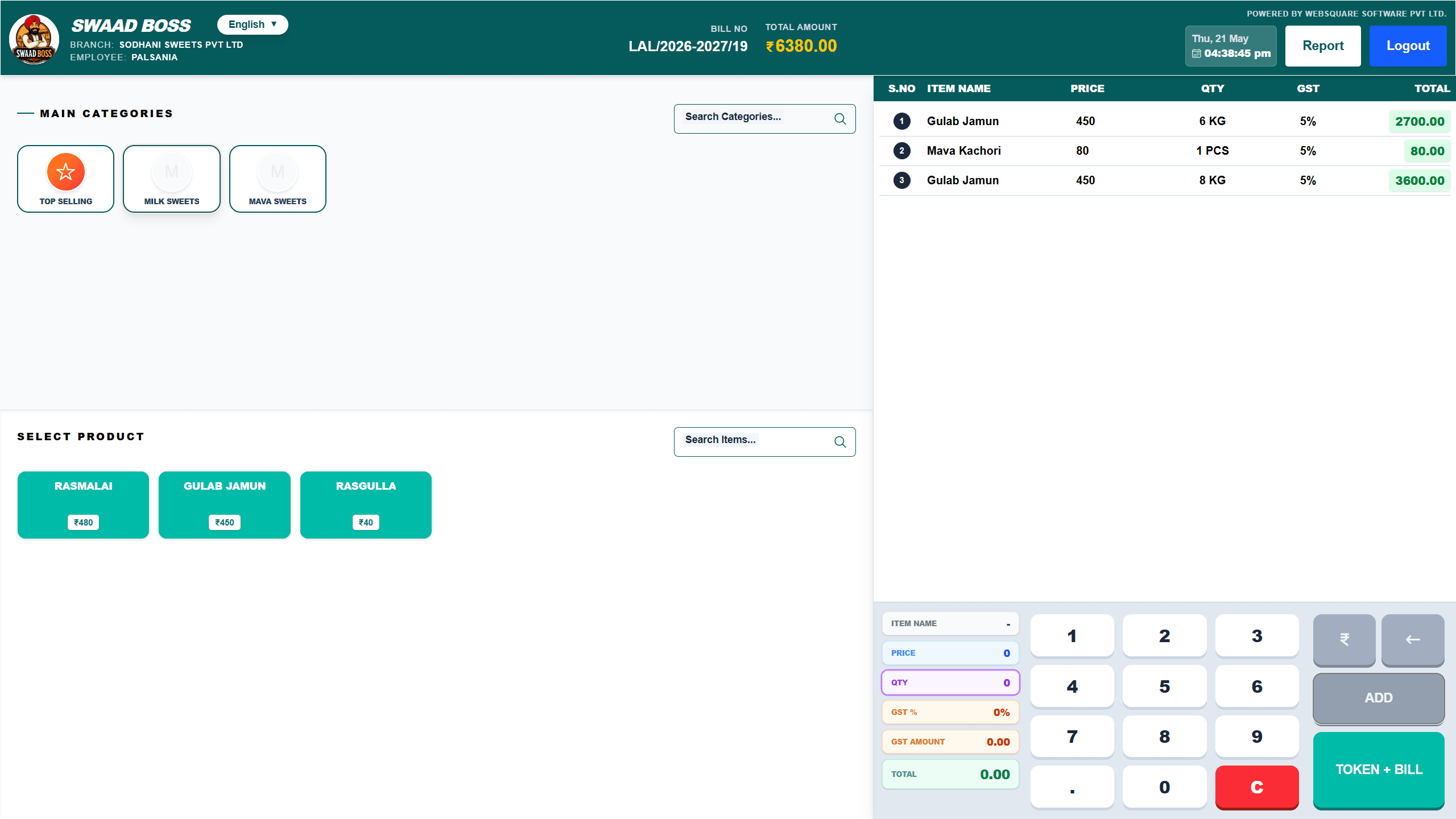Open the Milk Sweets category
This screenshot has height=819, width=1456.
pyautogui.click(x=172, y=179)
